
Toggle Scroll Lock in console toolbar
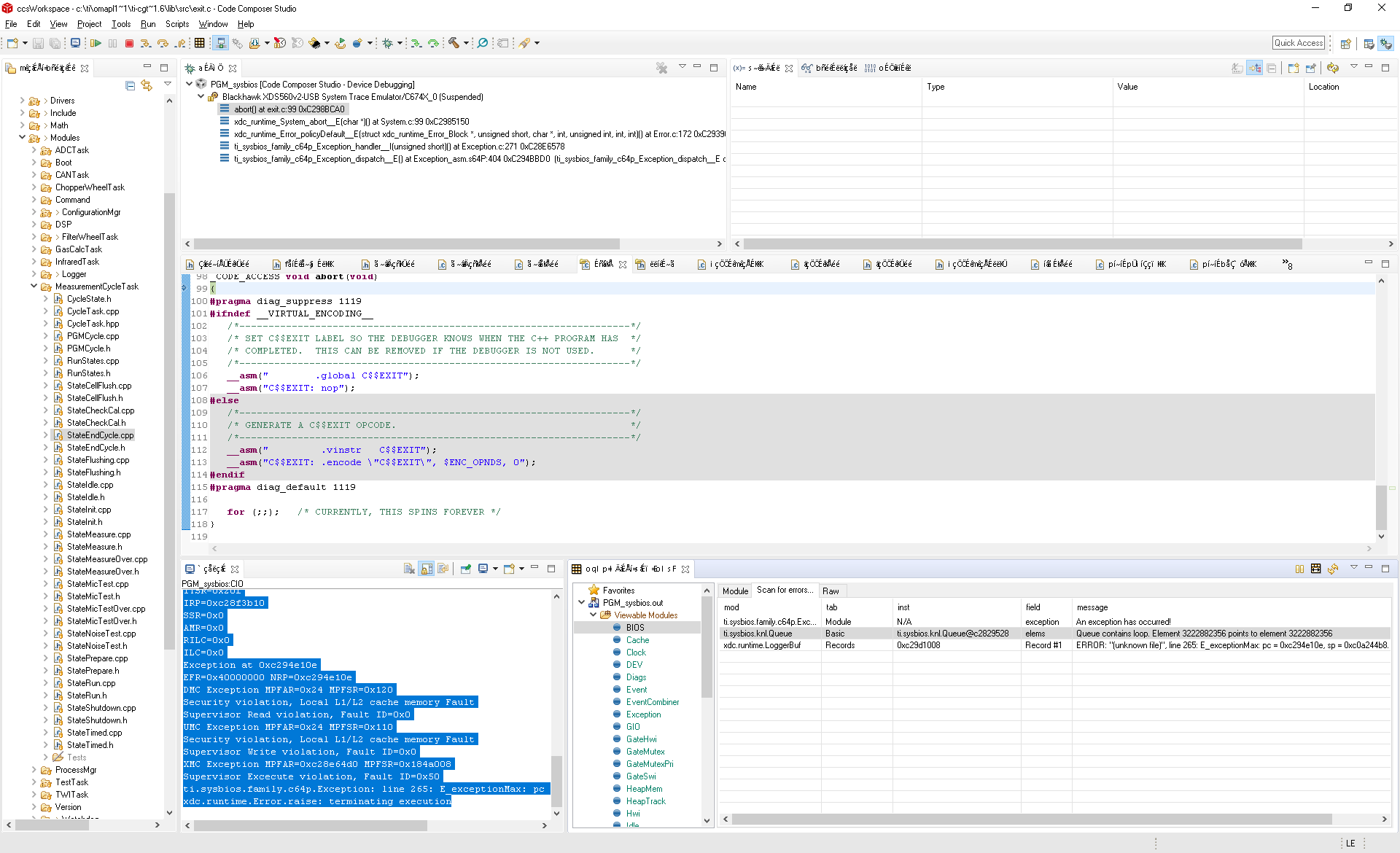point(427,569)
